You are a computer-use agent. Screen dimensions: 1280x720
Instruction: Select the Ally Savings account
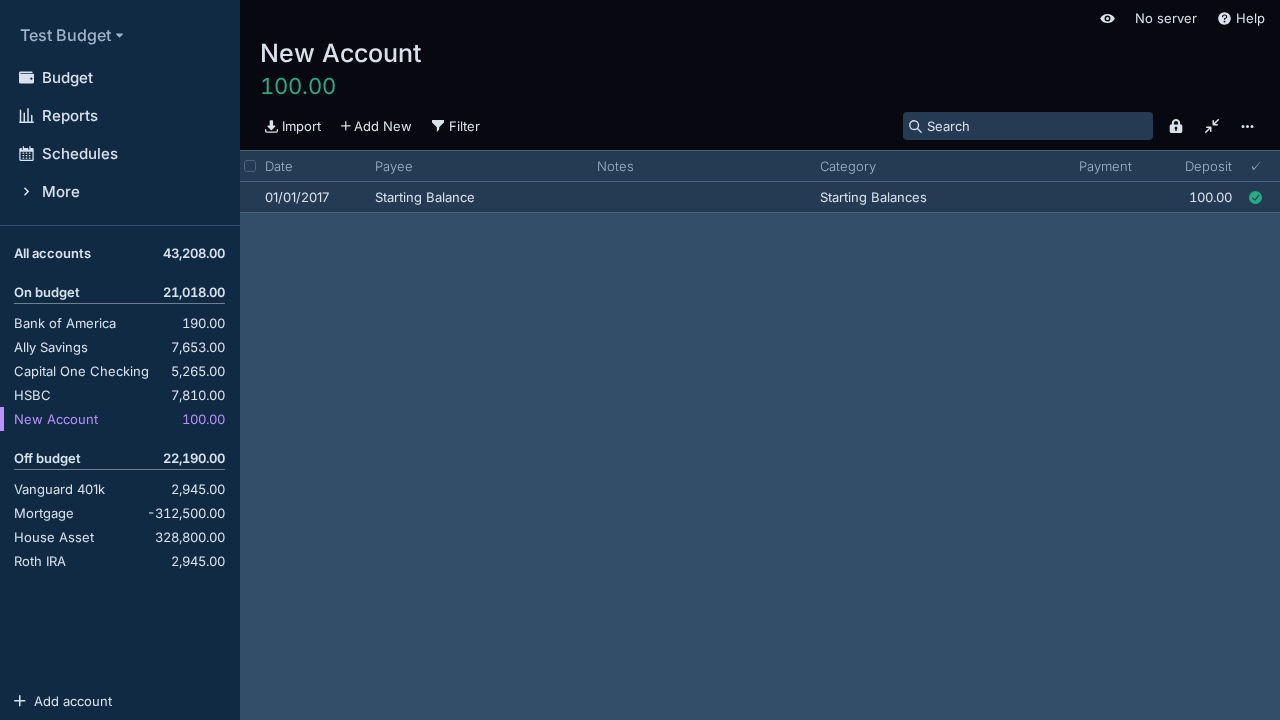(x=51, y=348)
